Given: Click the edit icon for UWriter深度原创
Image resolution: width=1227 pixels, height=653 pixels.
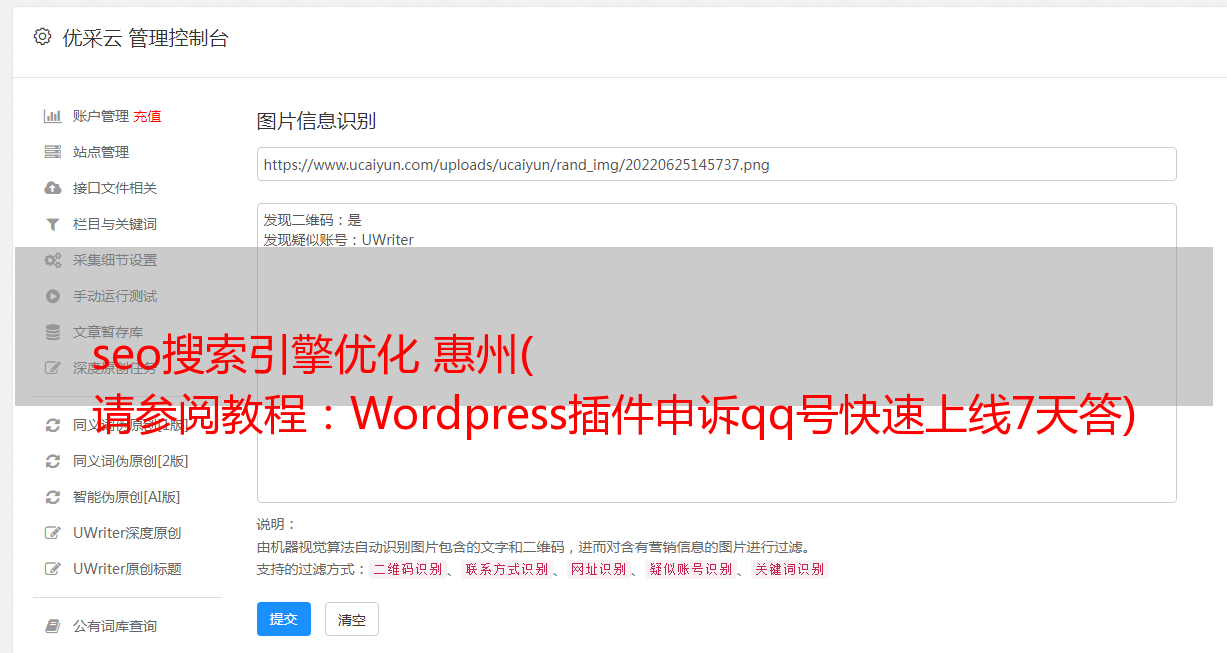Looking at the screenshot, I should (x=53, y=533).
